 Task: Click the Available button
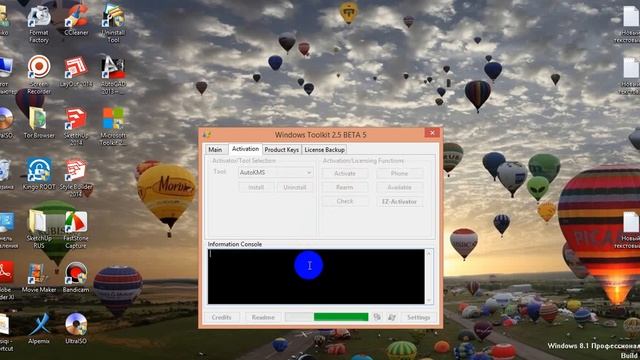tap(400, 187)
